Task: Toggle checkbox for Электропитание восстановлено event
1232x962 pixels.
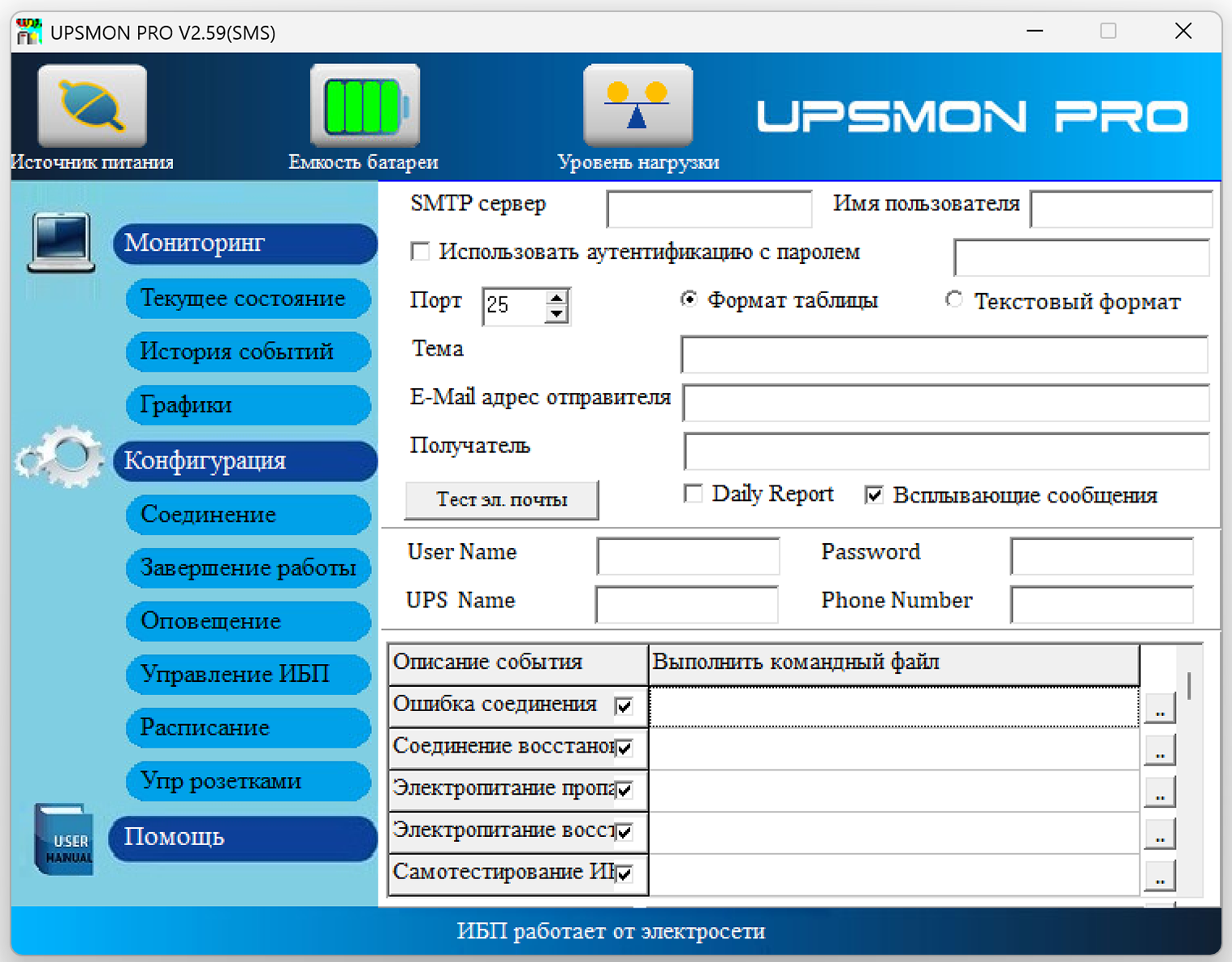Action: coord(624,832)
